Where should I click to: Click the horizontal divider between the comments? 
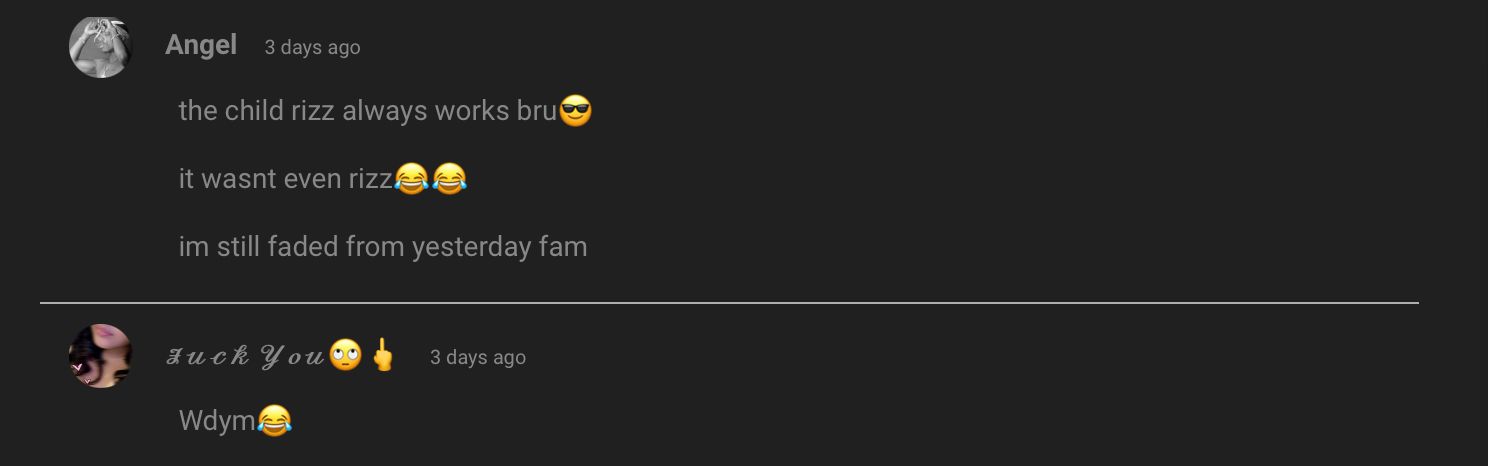pos(729,302)
